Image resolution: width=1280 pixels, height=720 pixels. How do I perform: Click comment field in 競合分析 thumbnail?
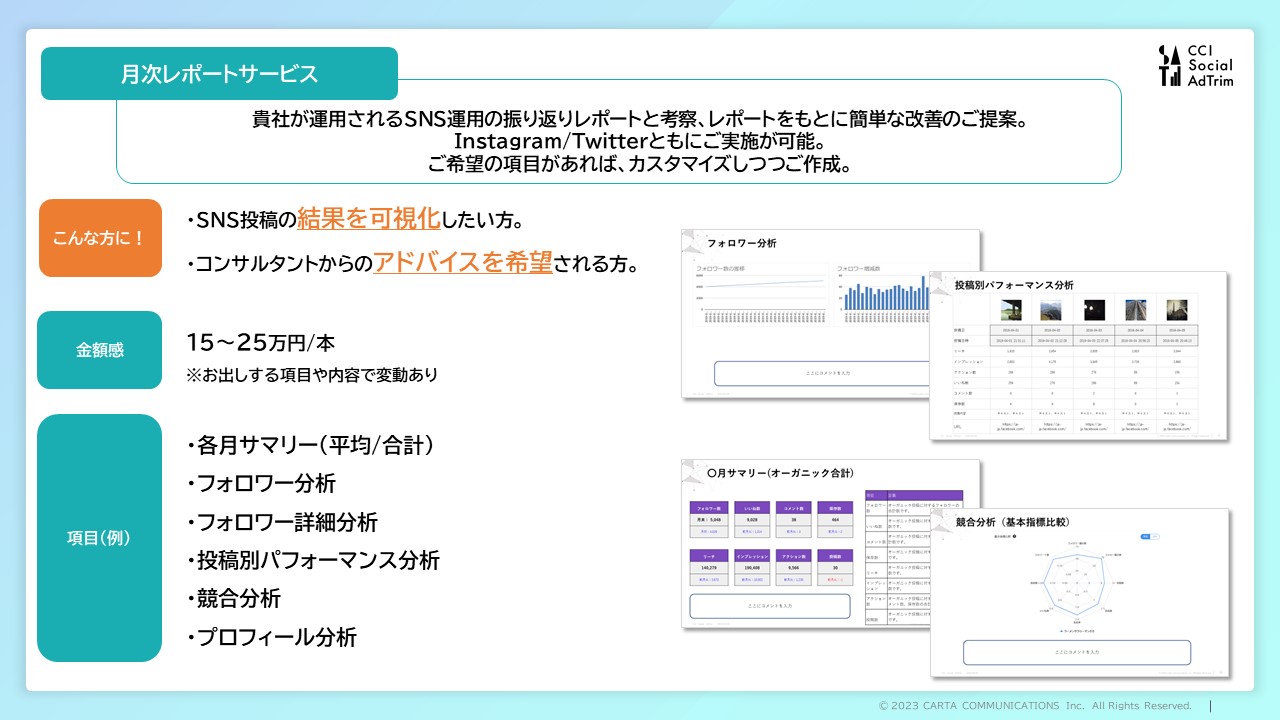(1077, 652)
